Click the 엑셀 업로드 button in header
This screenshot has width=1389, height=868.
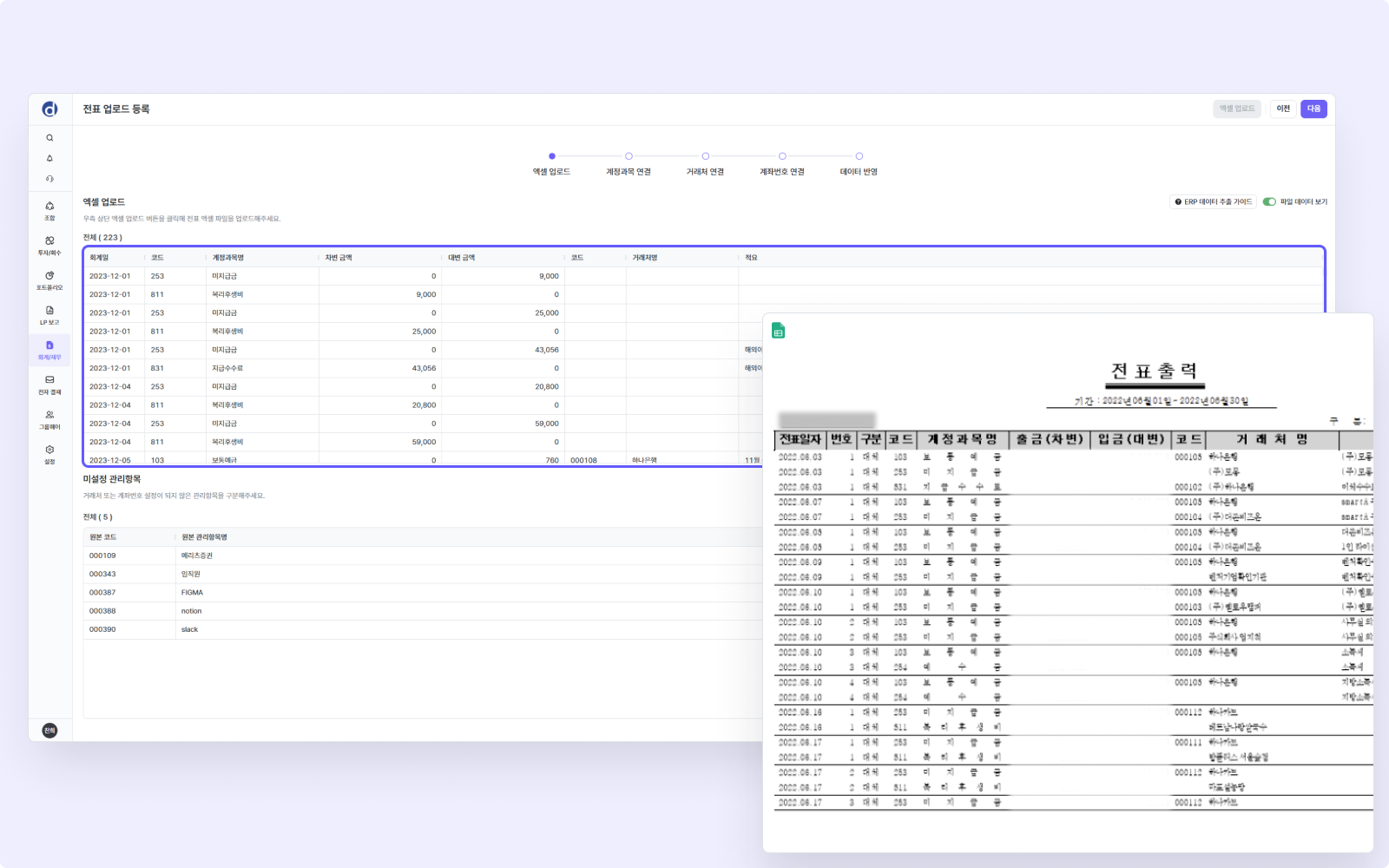[1237, 108]
